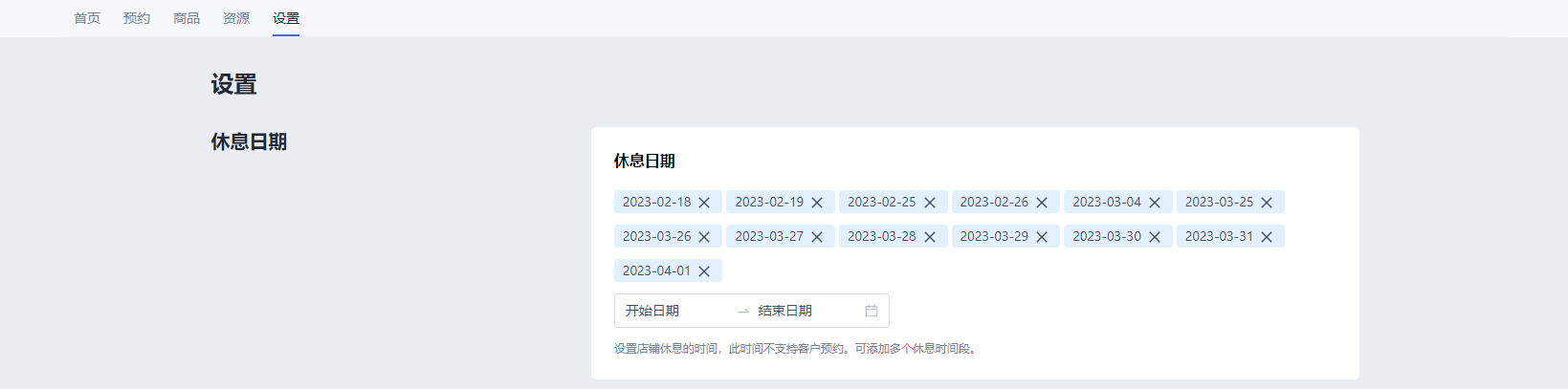Open the 资源 navigation tab
Screen dimensions: 1568x389
tap(236, 18)
